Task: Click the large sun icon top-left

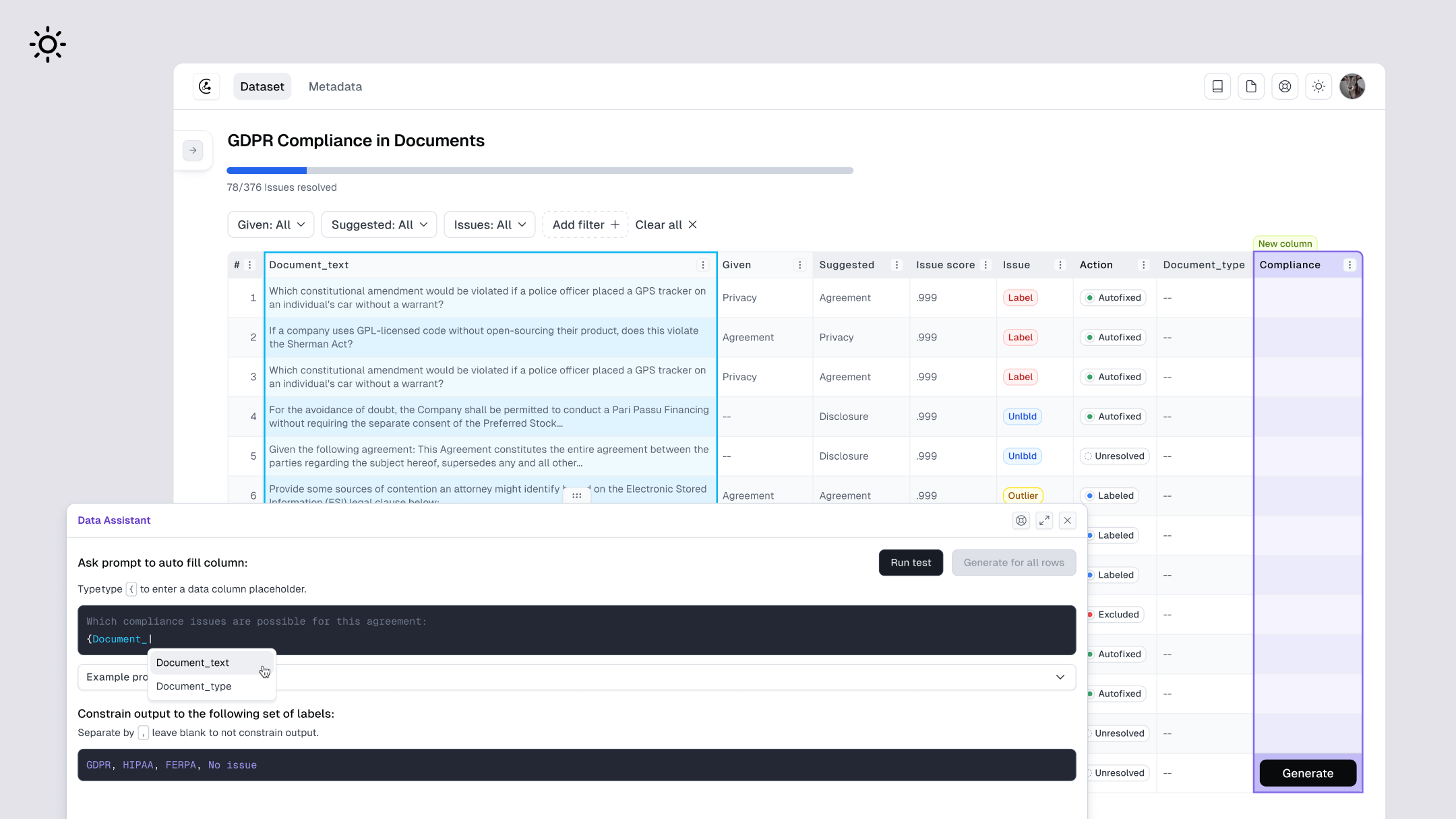Action: pyautogui.click(x=48, y=44)
